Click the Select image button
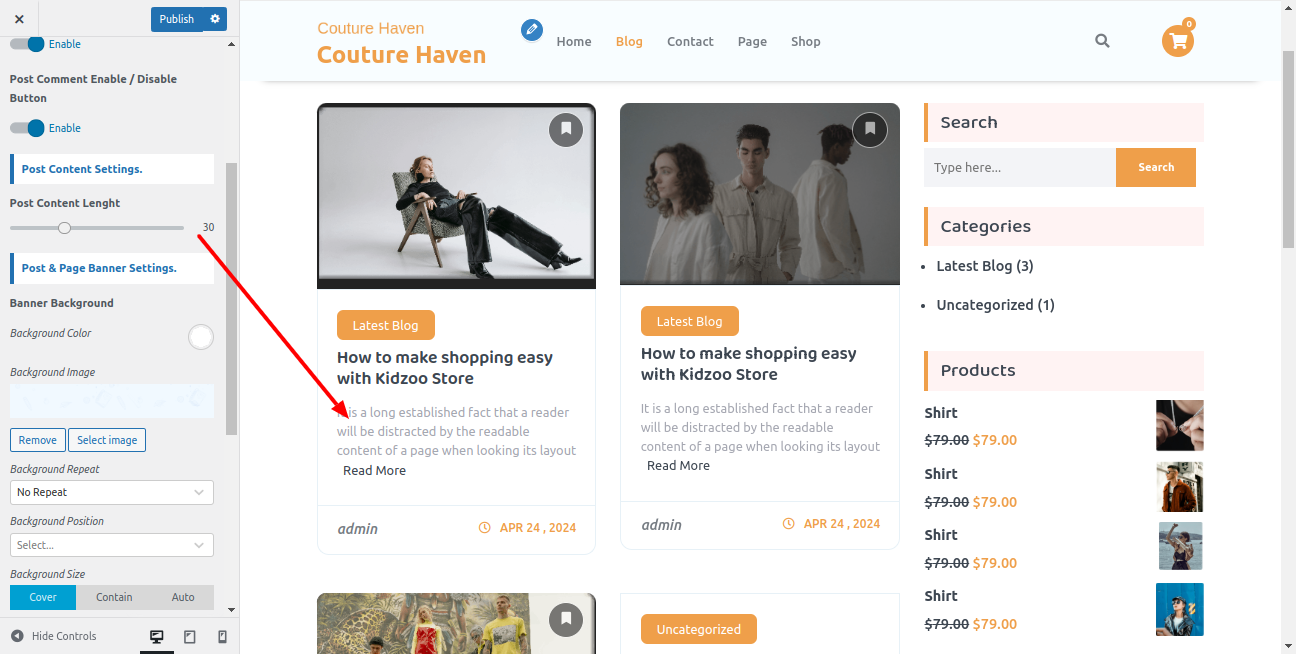 pos(108,440)
